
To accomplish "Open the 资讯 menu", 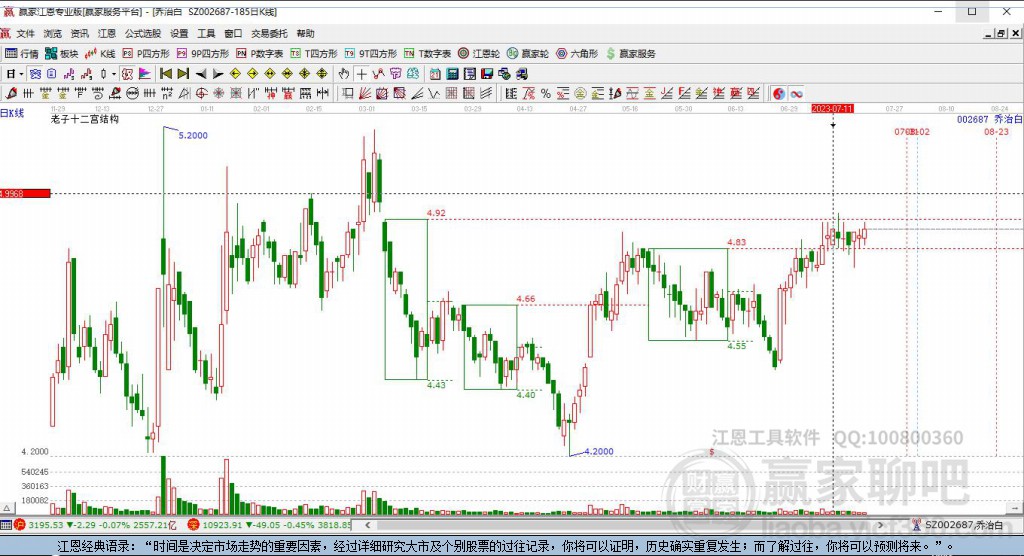I will (80, 33).
